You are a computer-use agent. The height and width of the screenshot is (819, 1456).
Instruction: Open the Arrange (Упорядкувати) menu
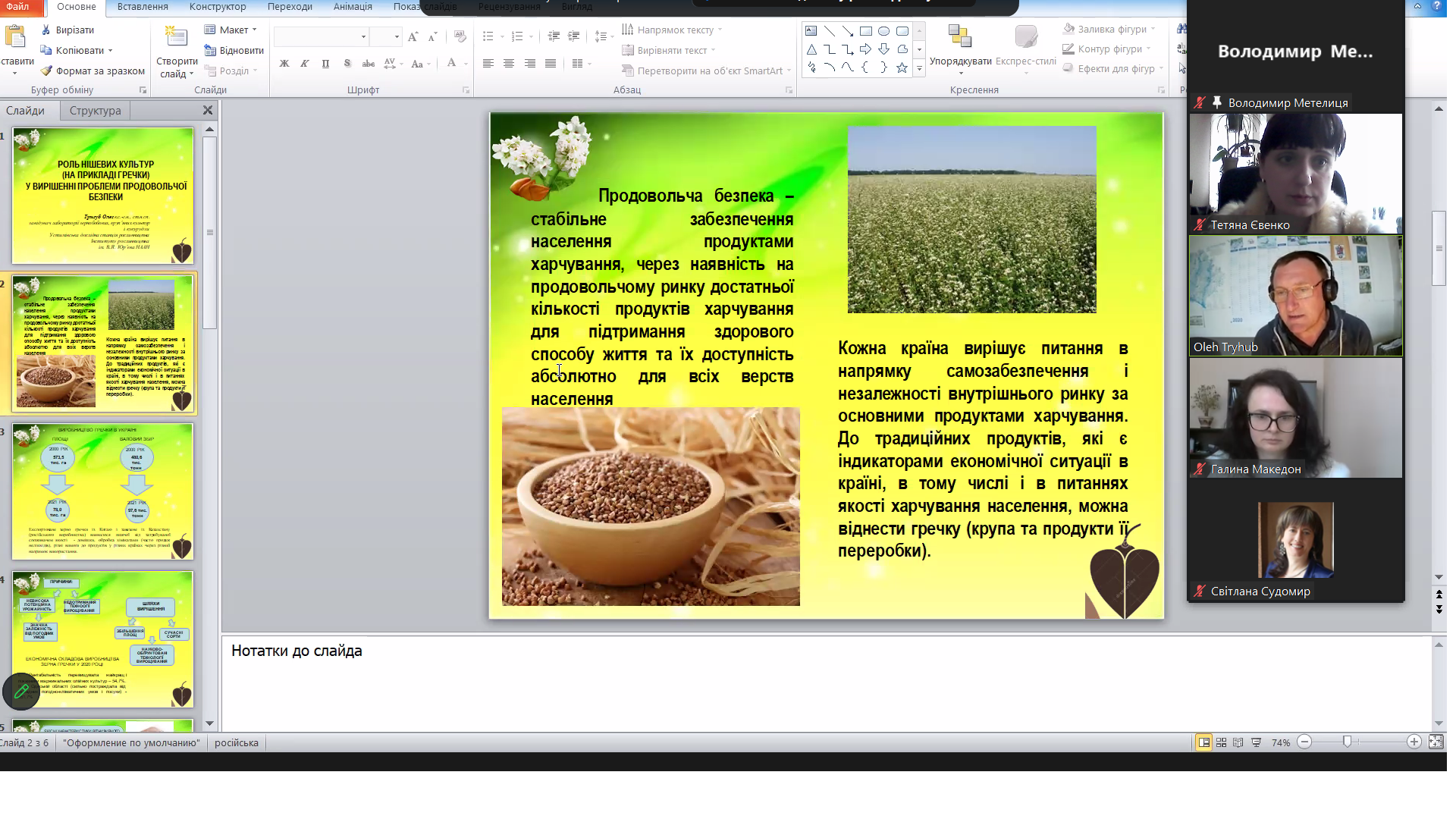pyautogui.click(x=960, y=49)
